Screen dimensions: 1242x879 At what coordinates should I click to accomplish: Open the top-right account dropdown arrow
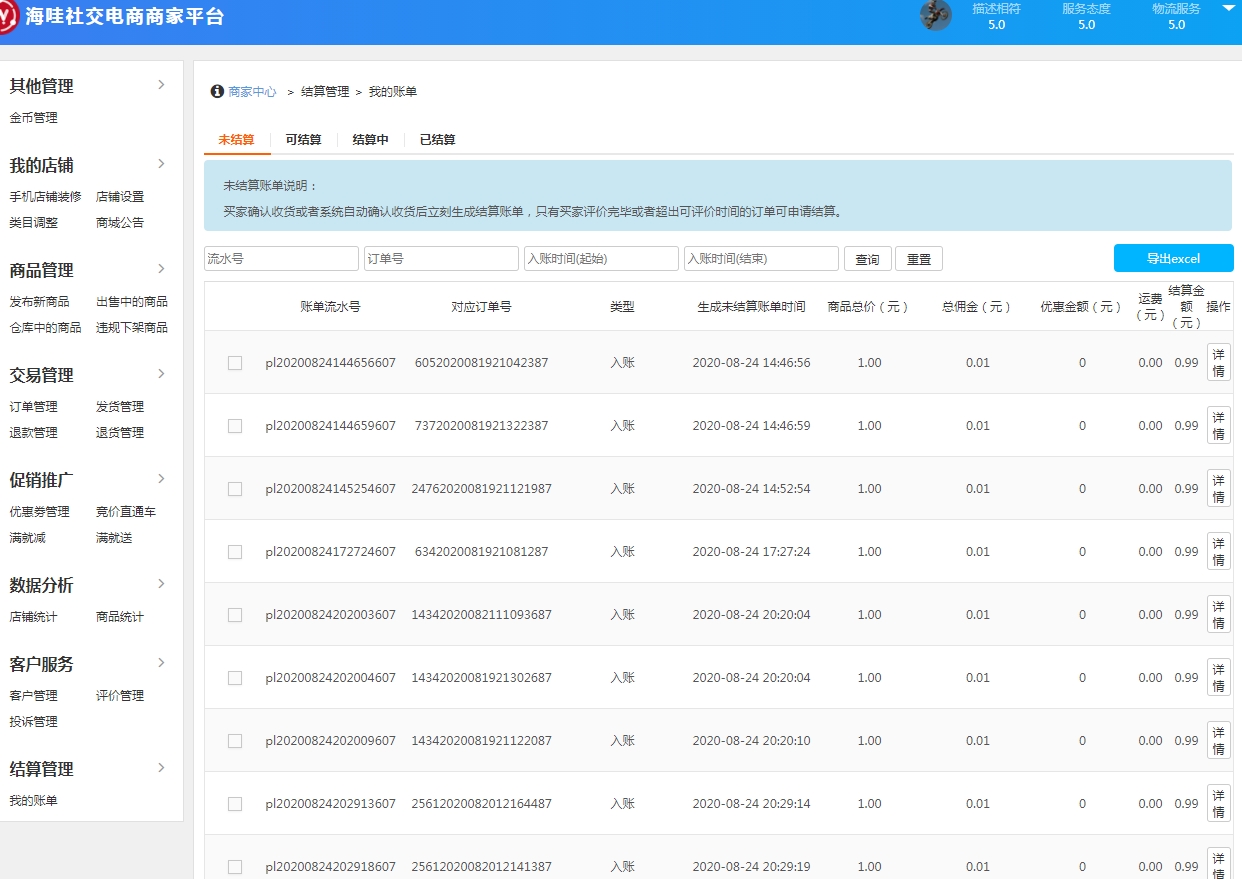[1229, 8]
